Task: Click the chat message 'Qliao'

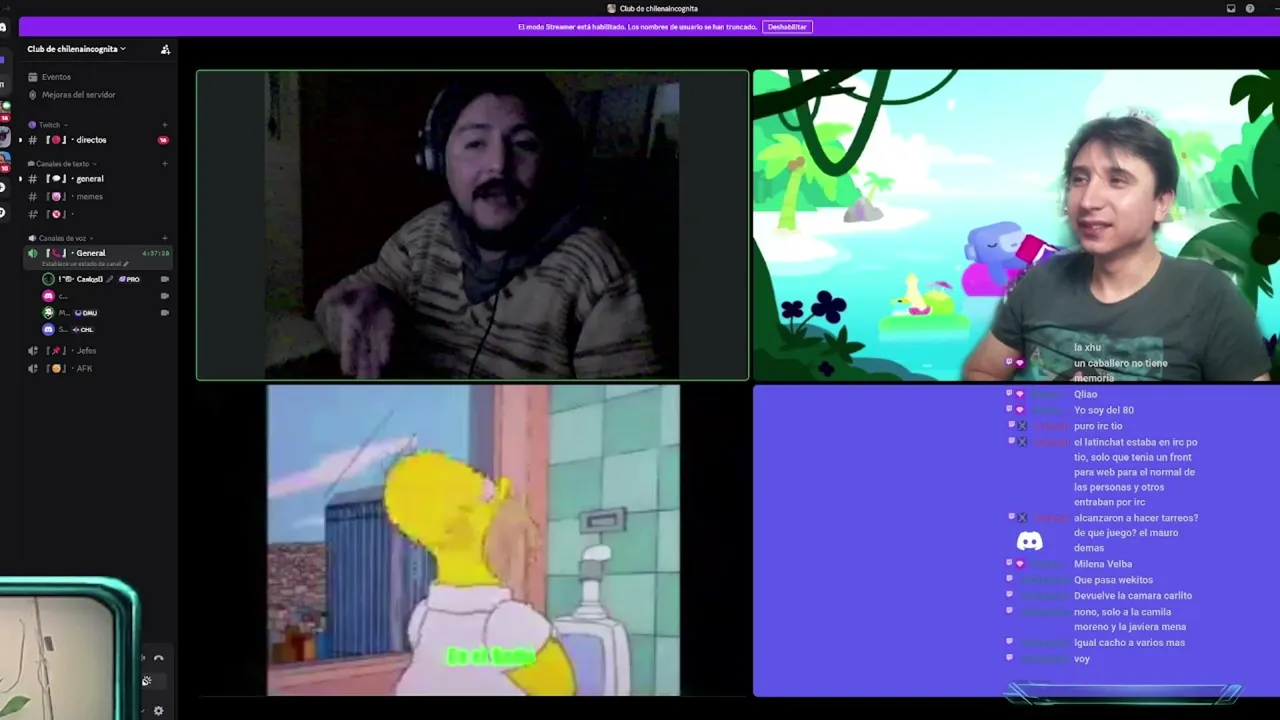Action: [x=1085, y=394]
